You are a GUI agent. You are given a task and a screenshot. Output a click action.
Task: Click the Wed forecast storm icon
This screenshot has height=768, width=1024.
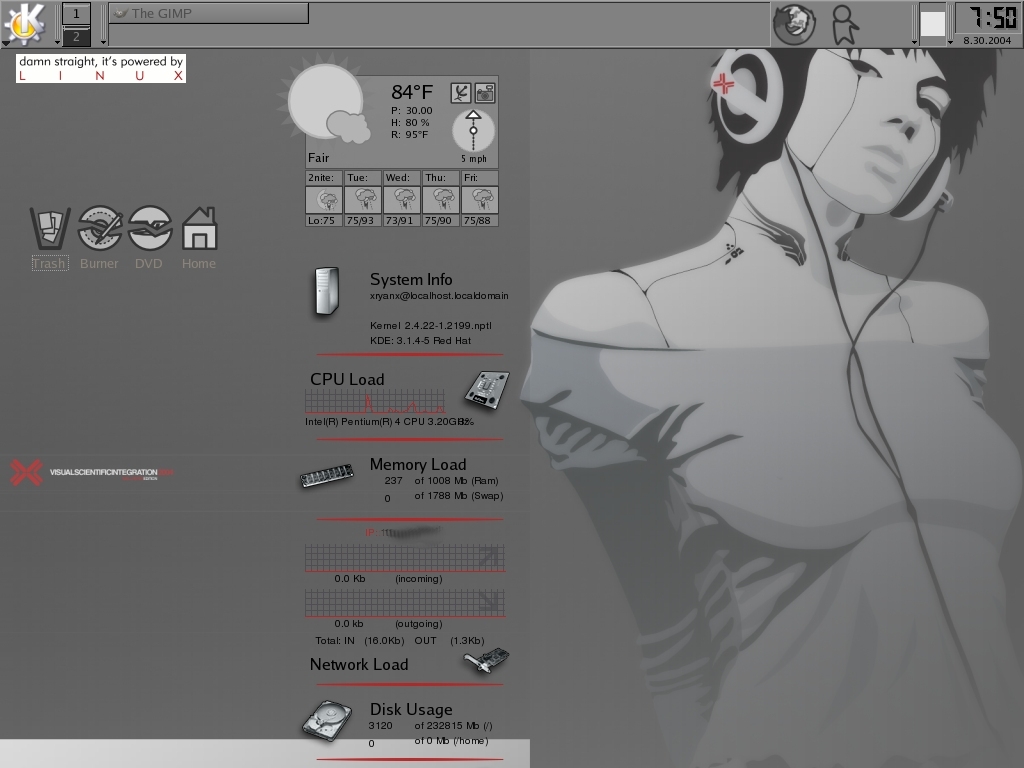tap(402, 200)
